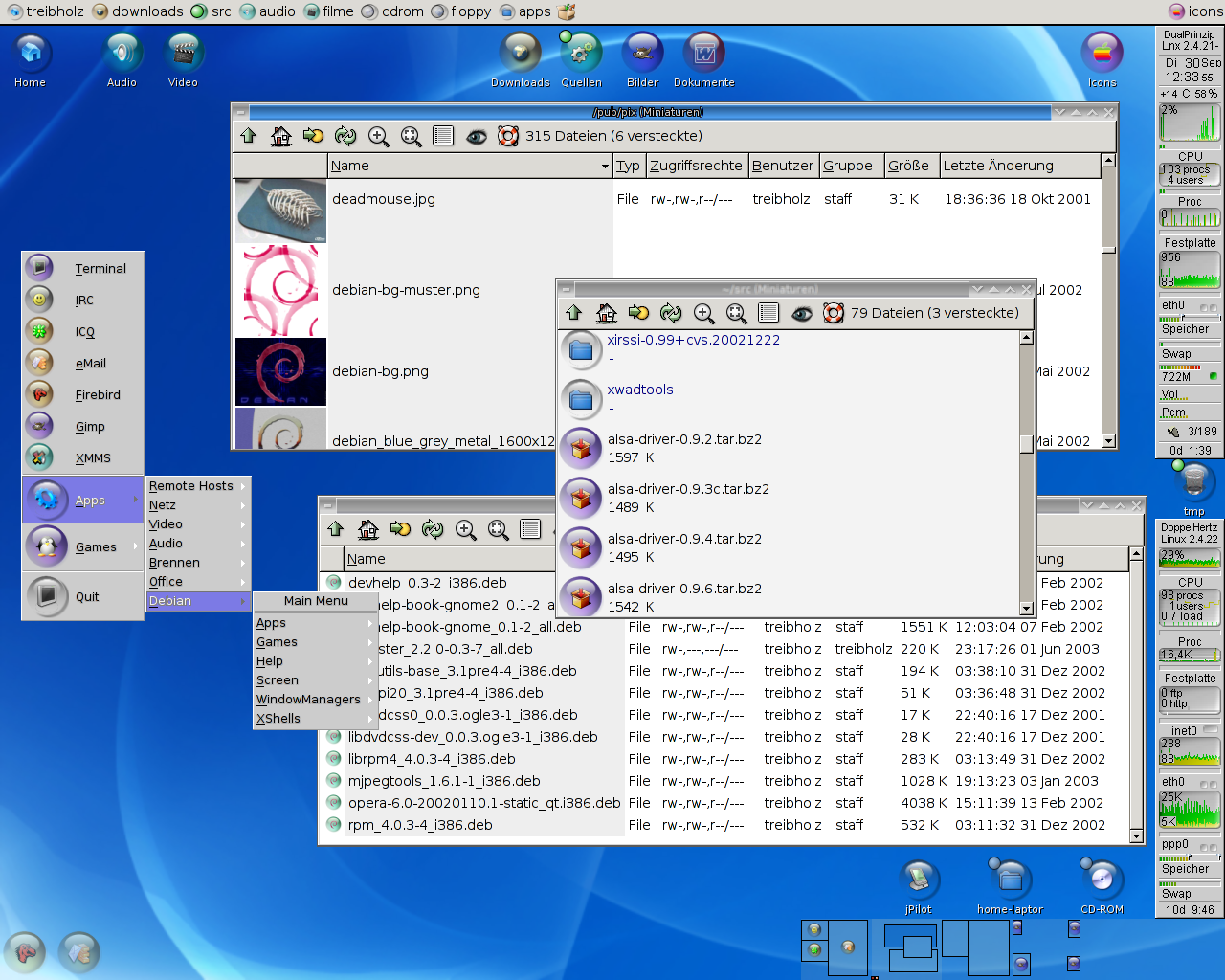Reload /pub/pix window with refresh icon
This screenshot has height=980, width=1225.
[x=345, y=136]
